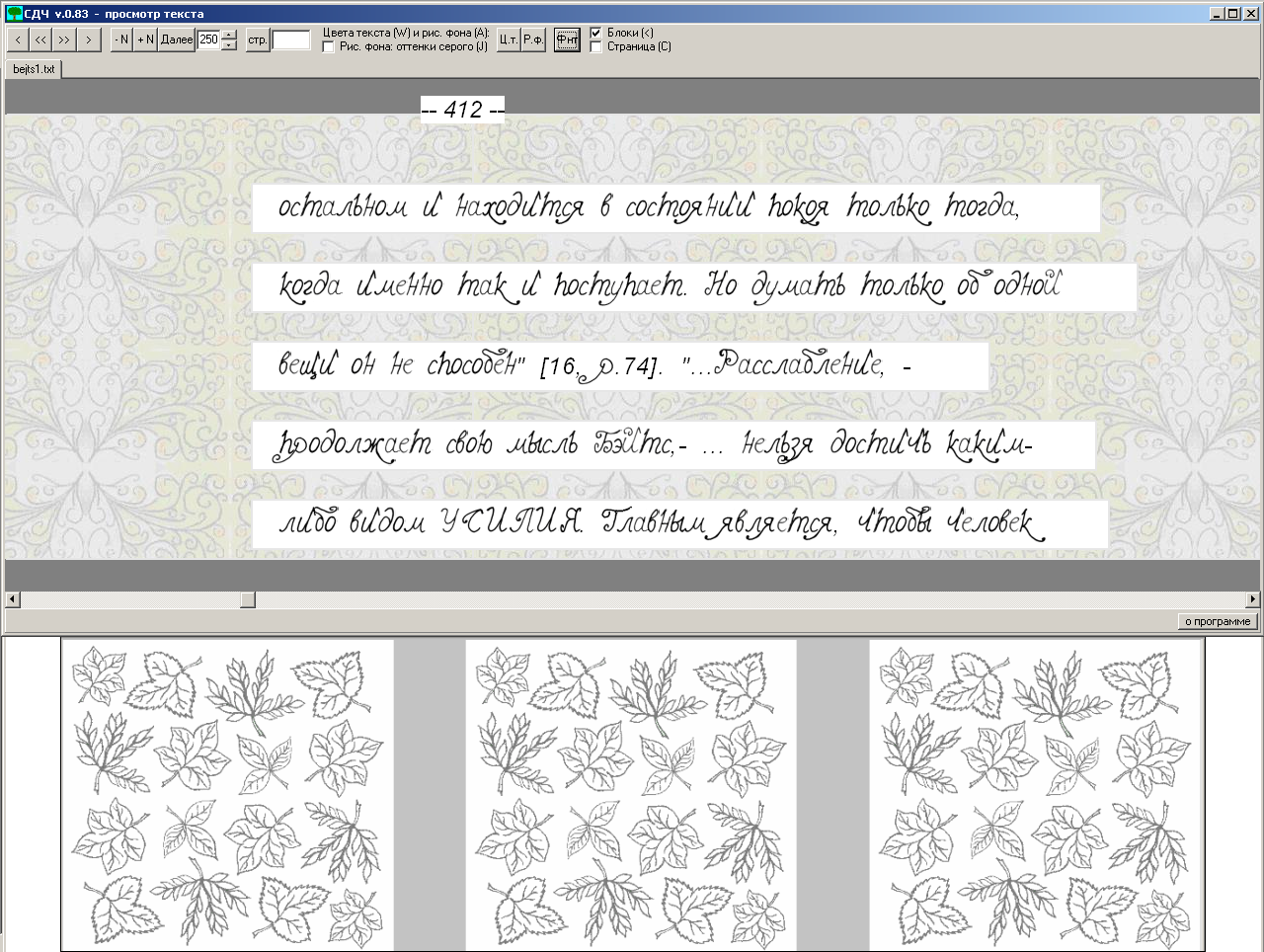Click the page number input field
Image resolution: width=1264 pixels, height=952 pixels.
291,40
